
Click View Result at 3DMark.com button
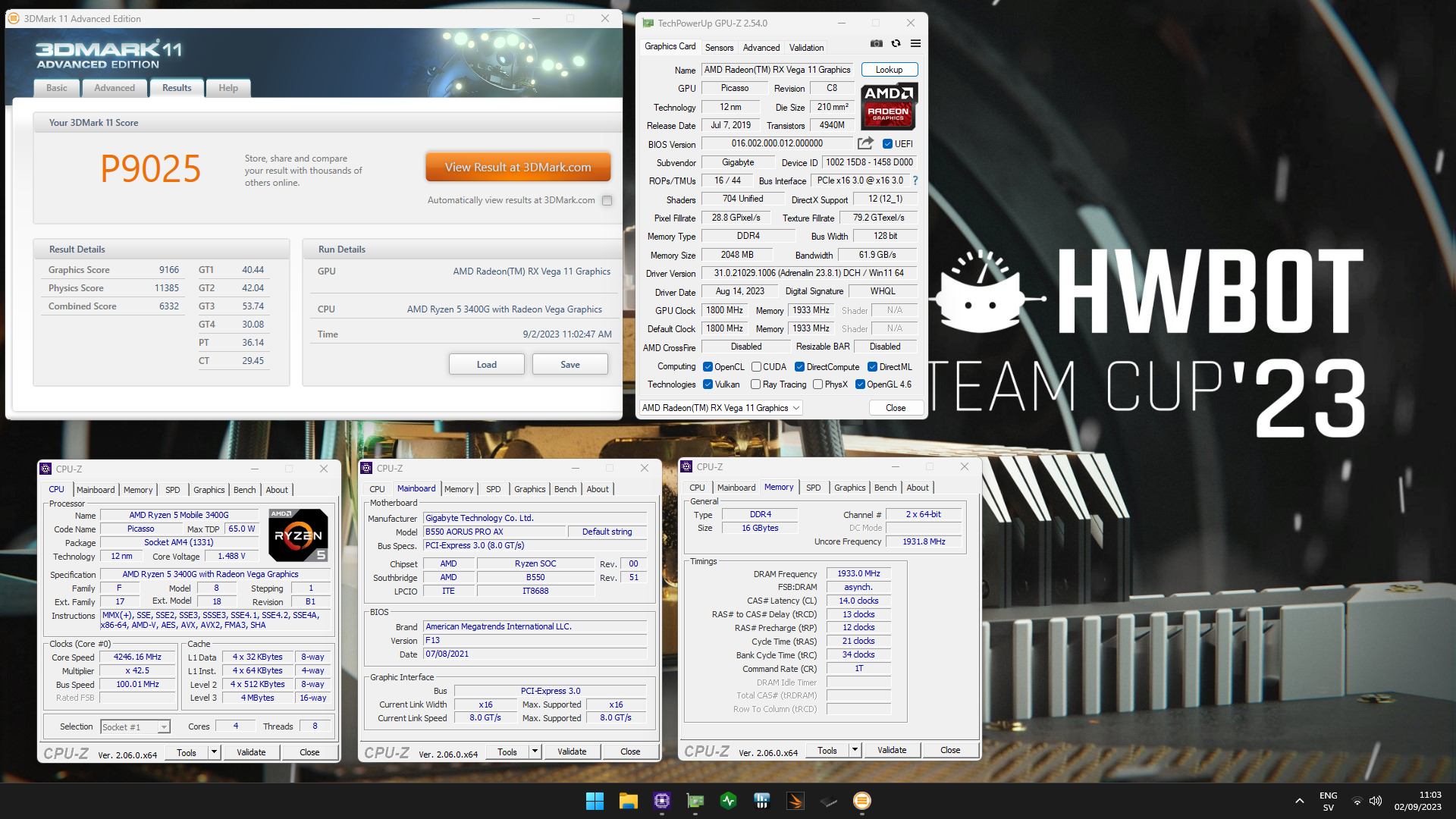click(x=518, y=168)
